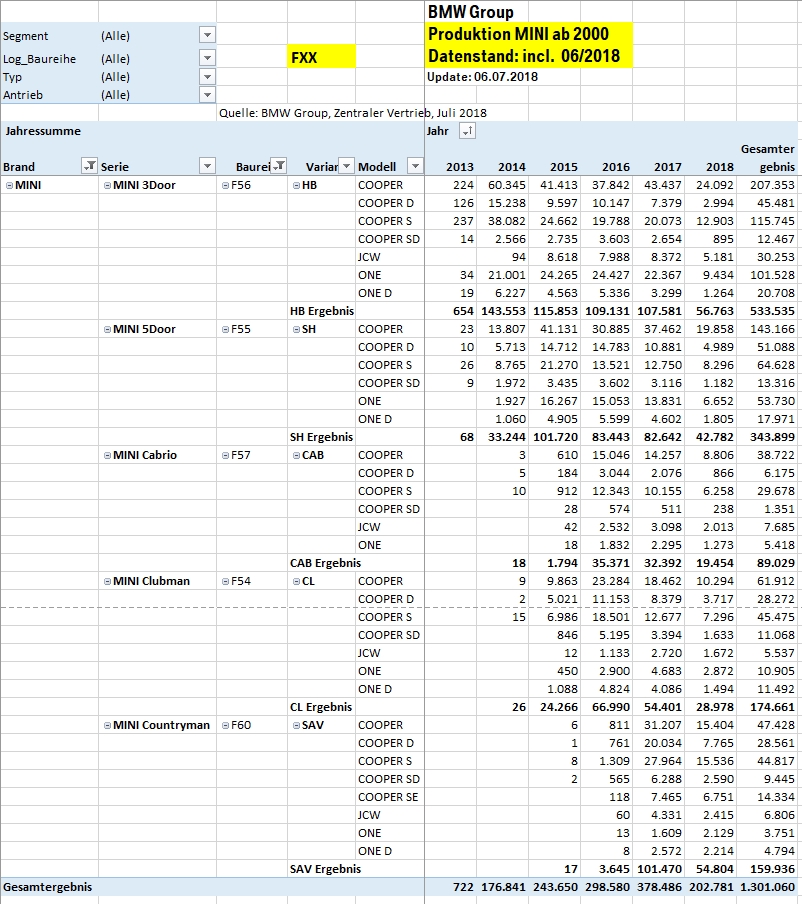
Task: Click the COOPER SE model cell
Action: point(388,797)
